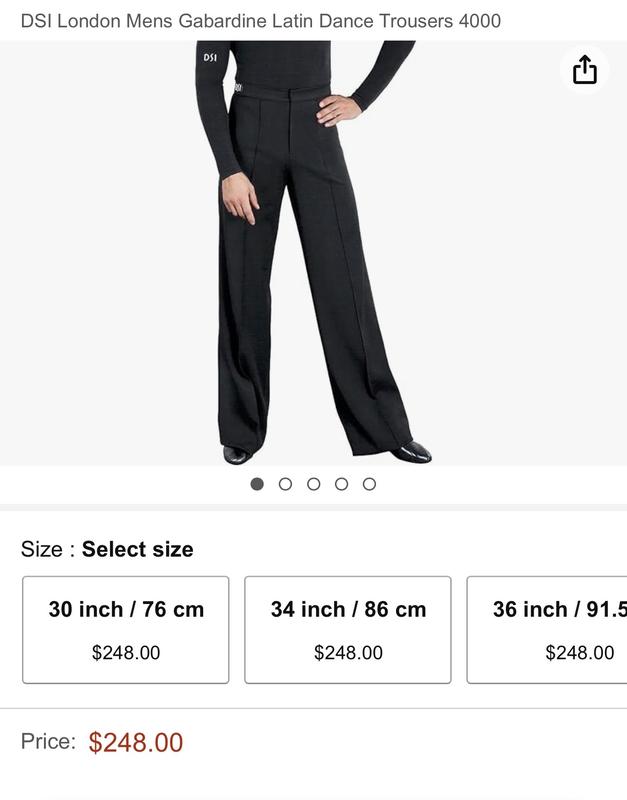Image resolution: width=627 pixels, height=800 pixels.
Task: Tap the share icon on product image
Action: (584, 69)
